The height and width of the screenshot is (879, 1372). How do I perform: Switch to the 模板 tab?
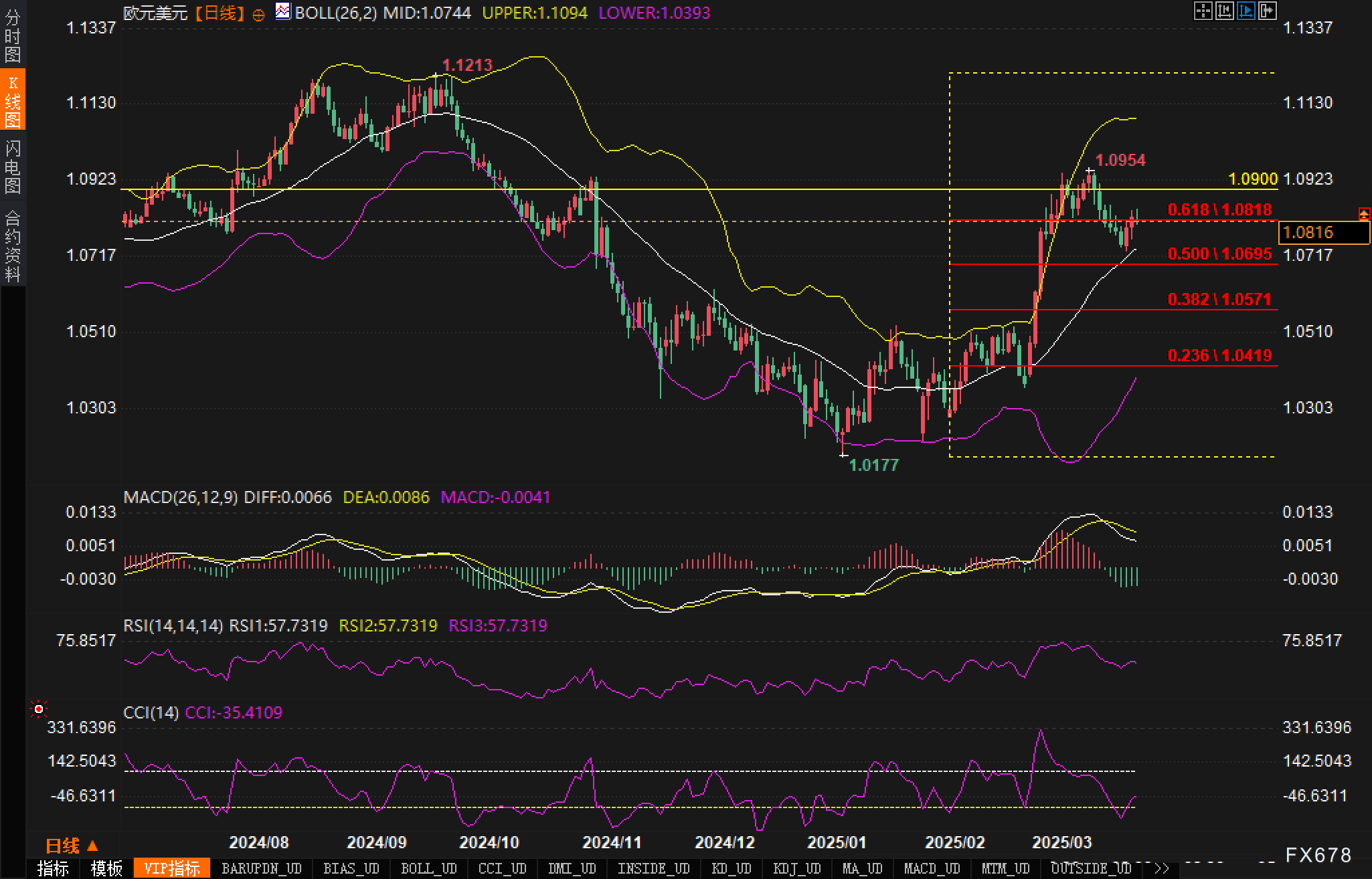pos(106,869)
